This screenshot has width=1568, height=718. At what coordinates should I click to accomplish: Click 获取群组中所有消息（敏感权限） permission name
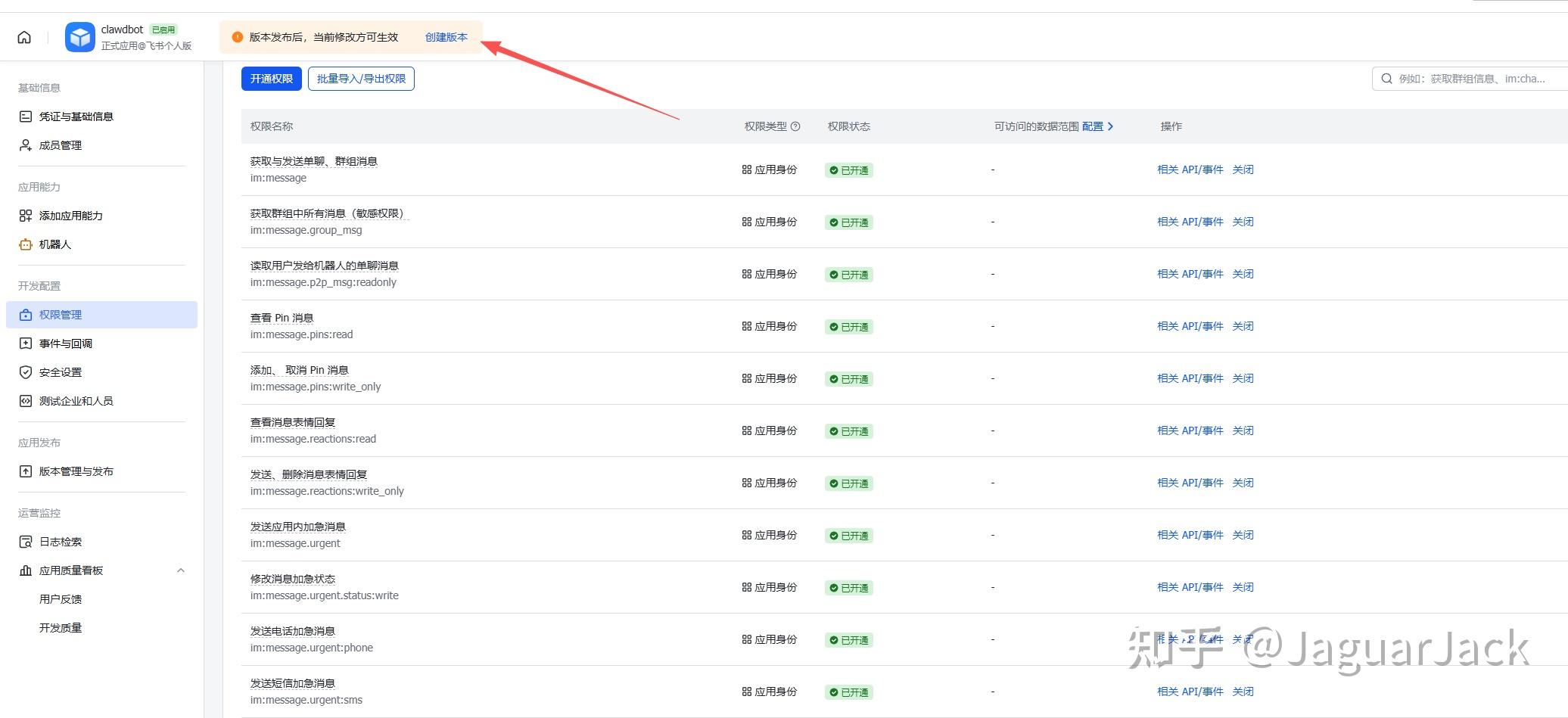(330, 213)
